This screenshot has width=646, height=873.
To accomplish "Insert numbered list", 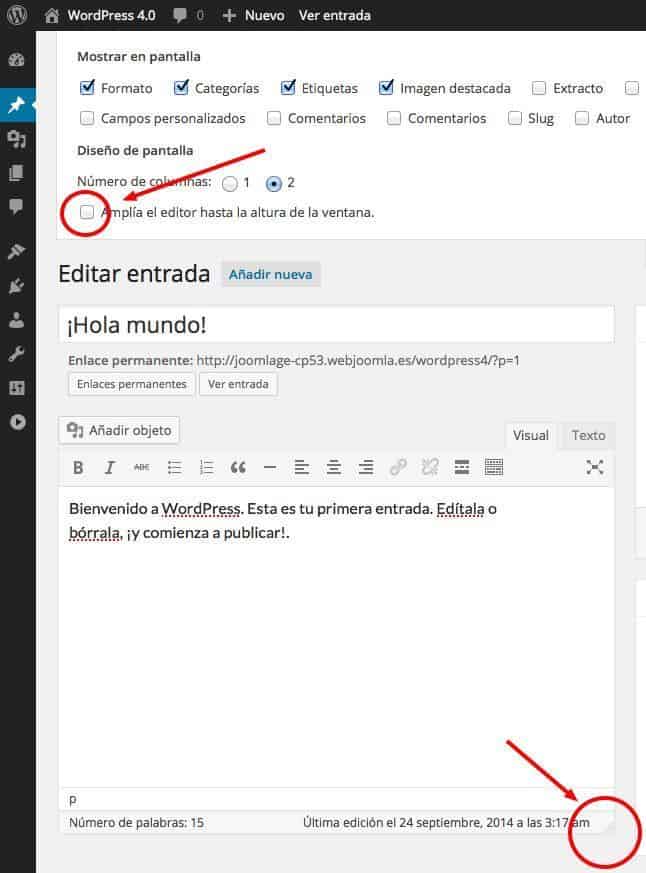I will coord(206,468).
